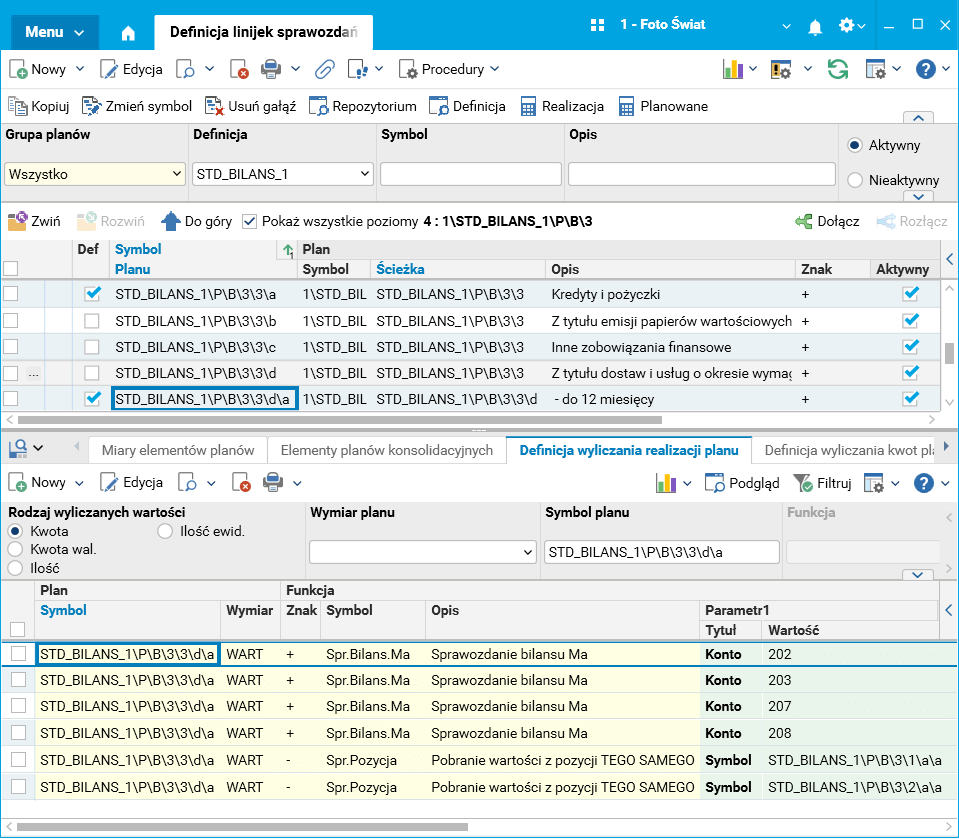Image resolution: width=959 pixels, height=839 pixels.
Task: Expand the Definicja STD_BILANS_1 combo box
Action: click(x=282, y=174)
